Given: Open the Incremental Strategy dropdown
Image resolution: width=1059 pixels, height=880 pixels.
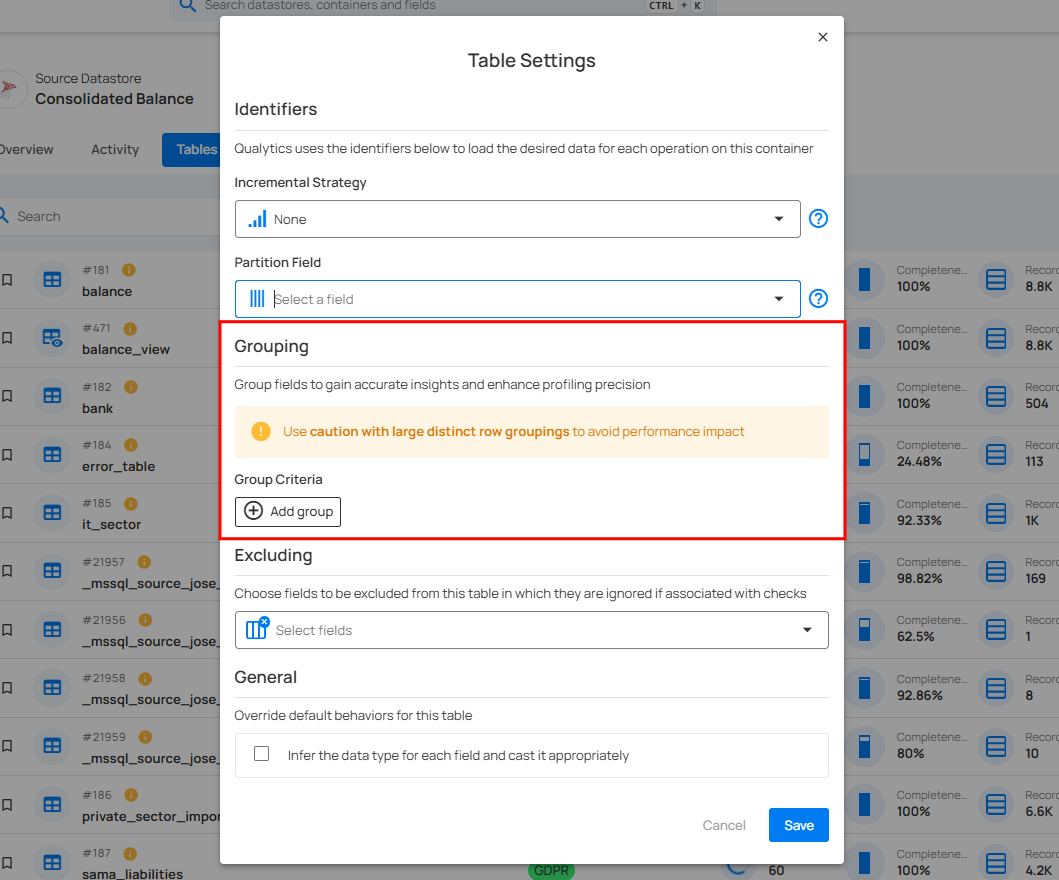Looking at the screenshot, I should [517, 219].
